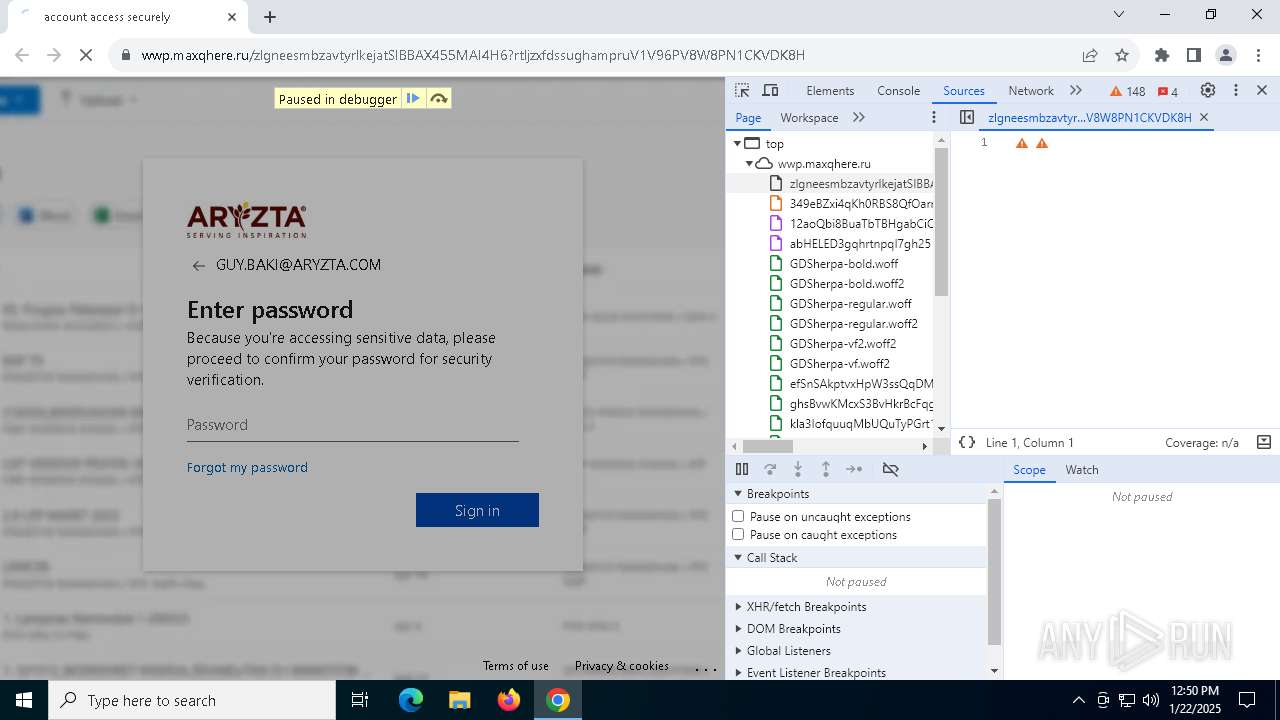Show more DevTools panels chevron
Image resolution: width=1280 pixels, height=720 pixels.
click(1076, 90)
